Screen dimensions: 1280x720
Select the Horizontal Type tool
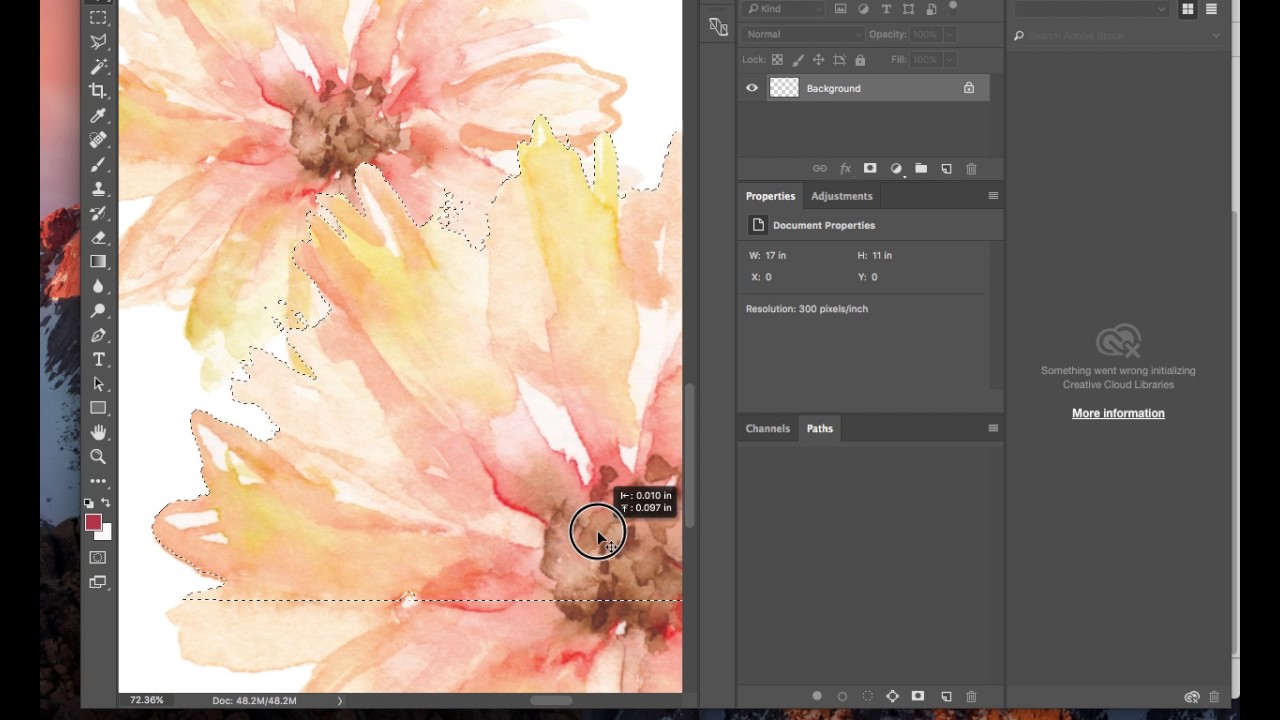click(98, 360)
